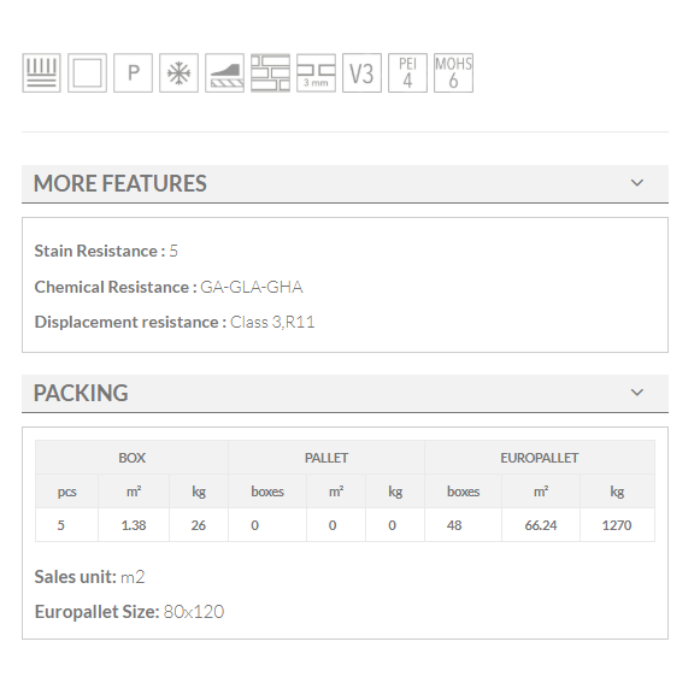Click the MOHS 6 hardness icon
The width and height of the screenshot is (700, 700).
453,75
